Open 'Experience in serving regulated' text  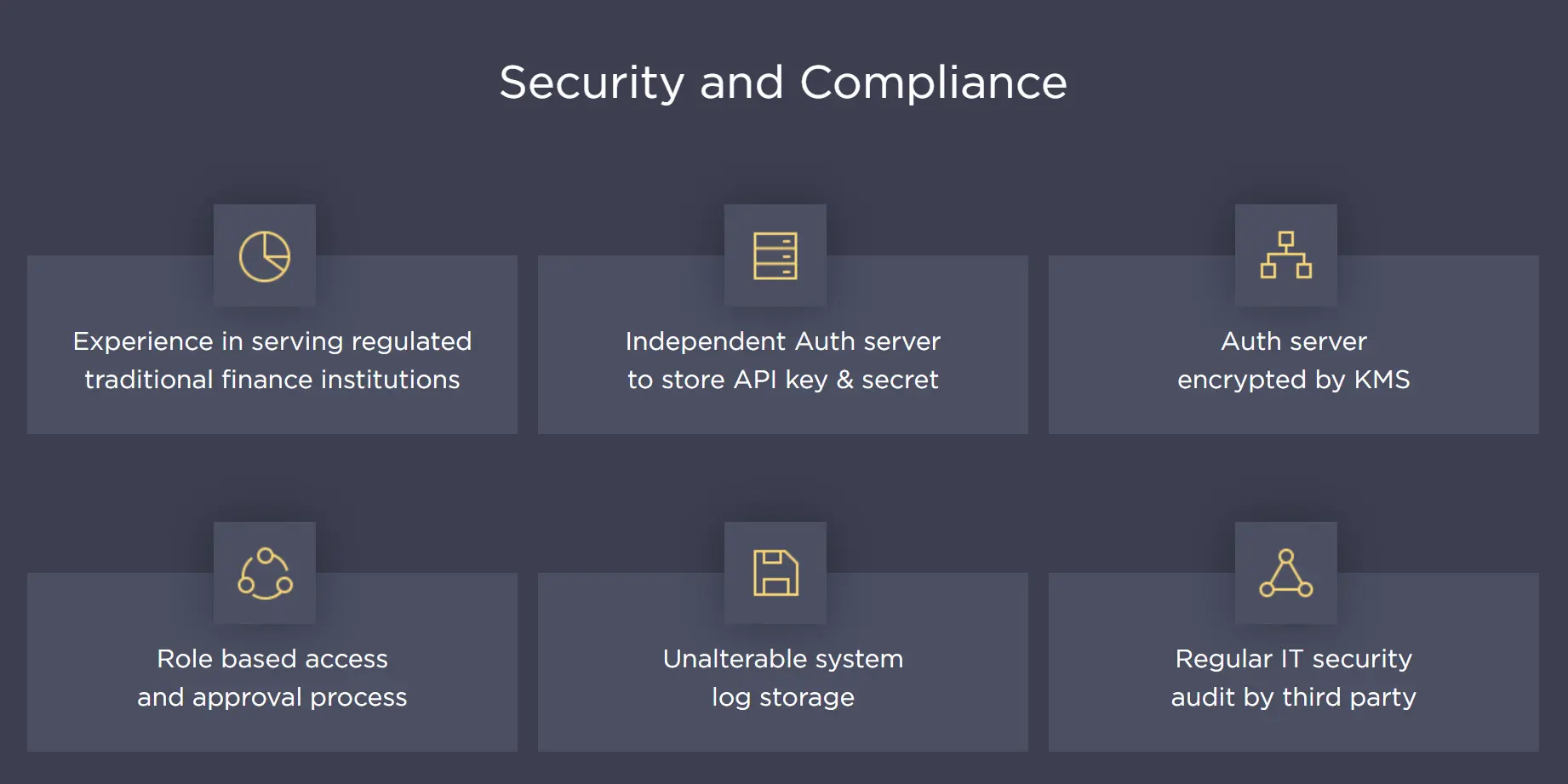272,341
